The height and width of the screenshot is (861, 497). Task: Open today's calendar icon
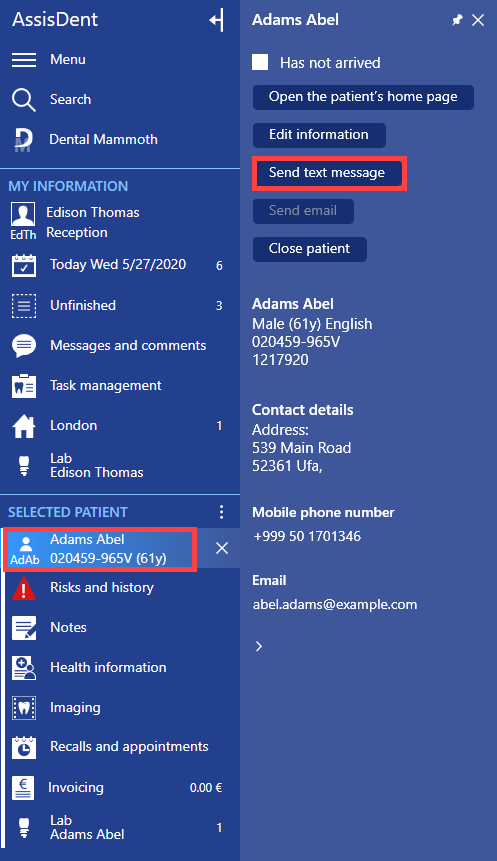[24, 265]
